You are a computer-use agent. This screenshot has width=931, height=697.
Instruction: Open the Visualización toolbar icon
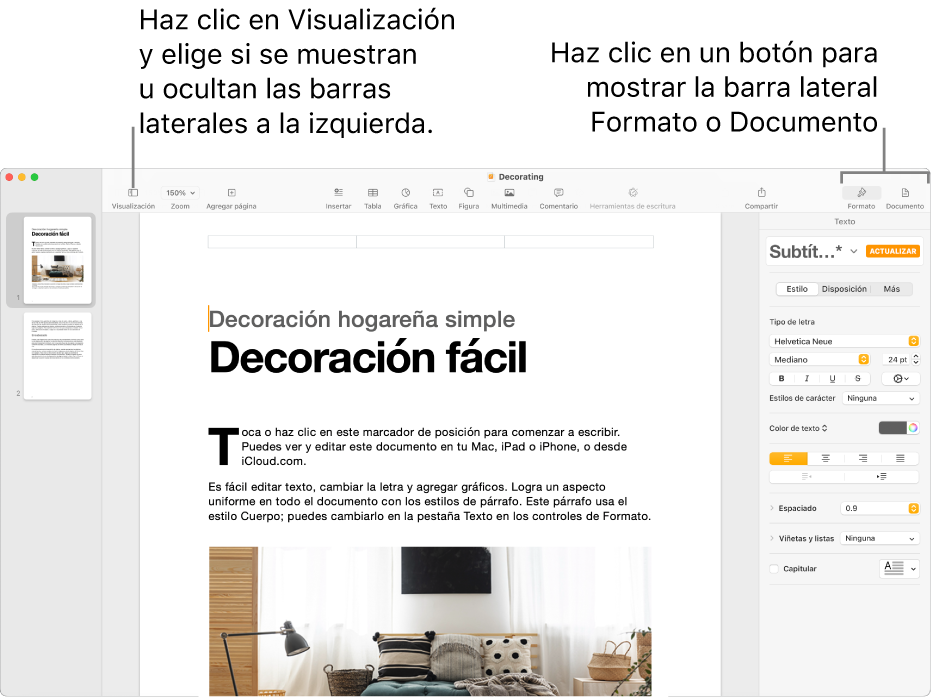click(x=134, y=192)
